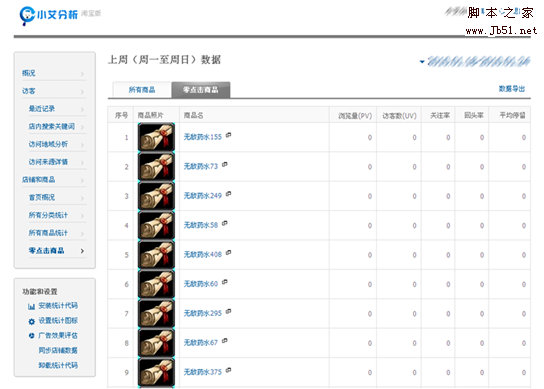
Task: Click the 小艾分析 logo icon
Action: point(27,15)
